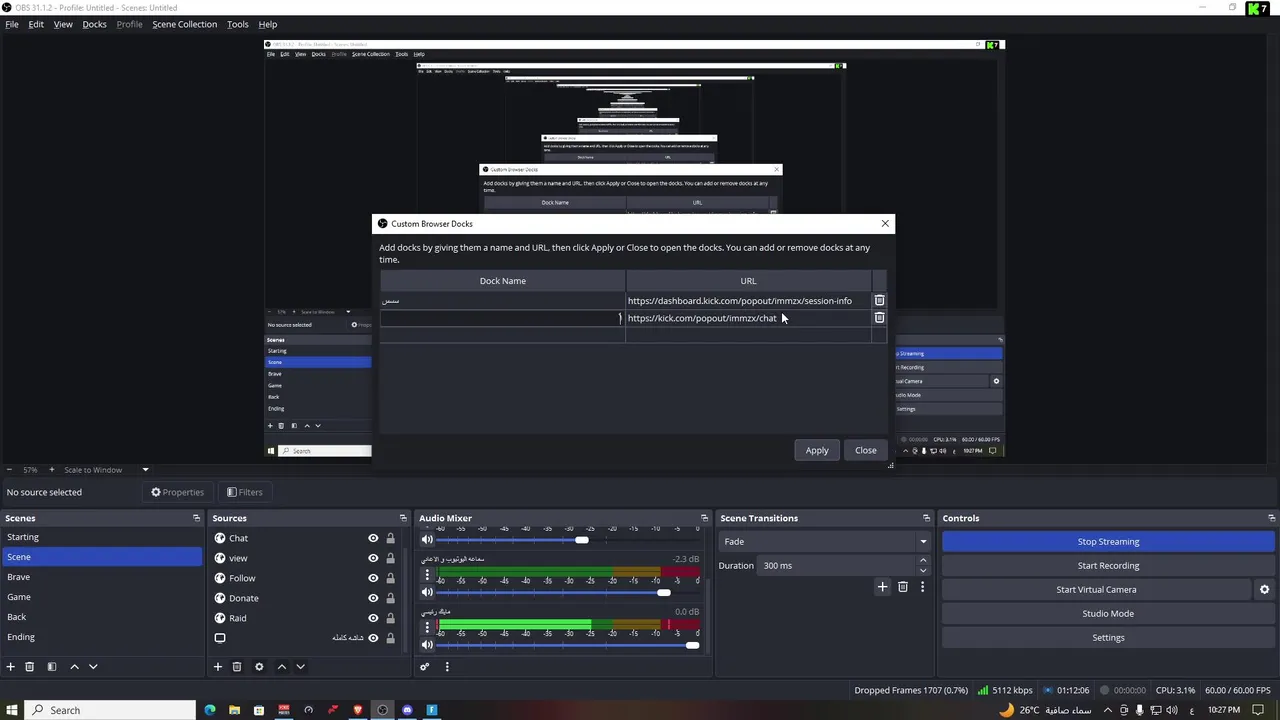Toggle the lock on the Donate source

(x=391, y=598)
